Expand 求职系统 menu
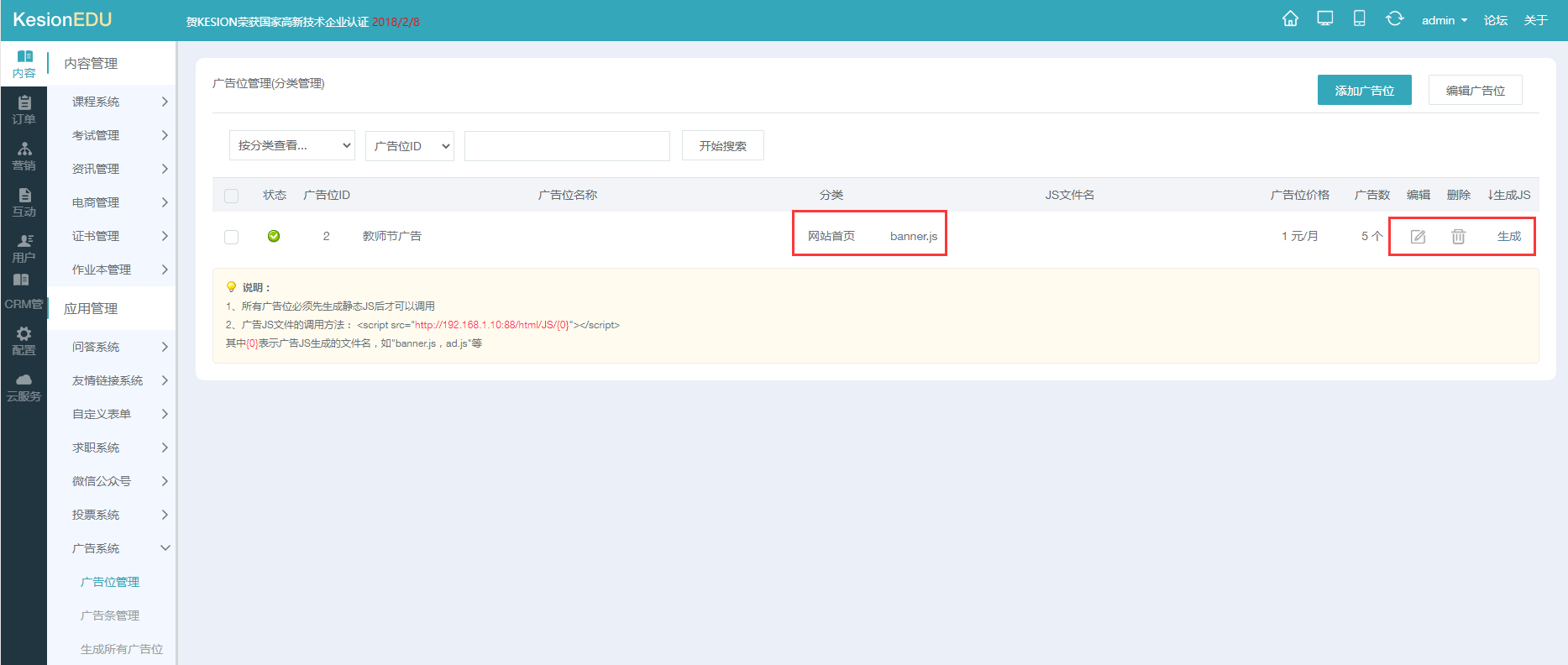The image size is (1568, 665). 112,448
